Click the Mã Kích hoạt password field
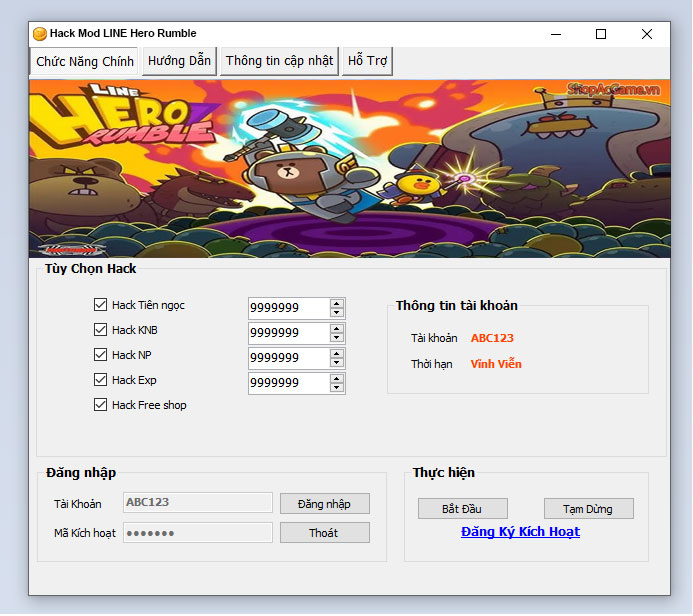This screenshot has width=693, height=616. [198, 533]
